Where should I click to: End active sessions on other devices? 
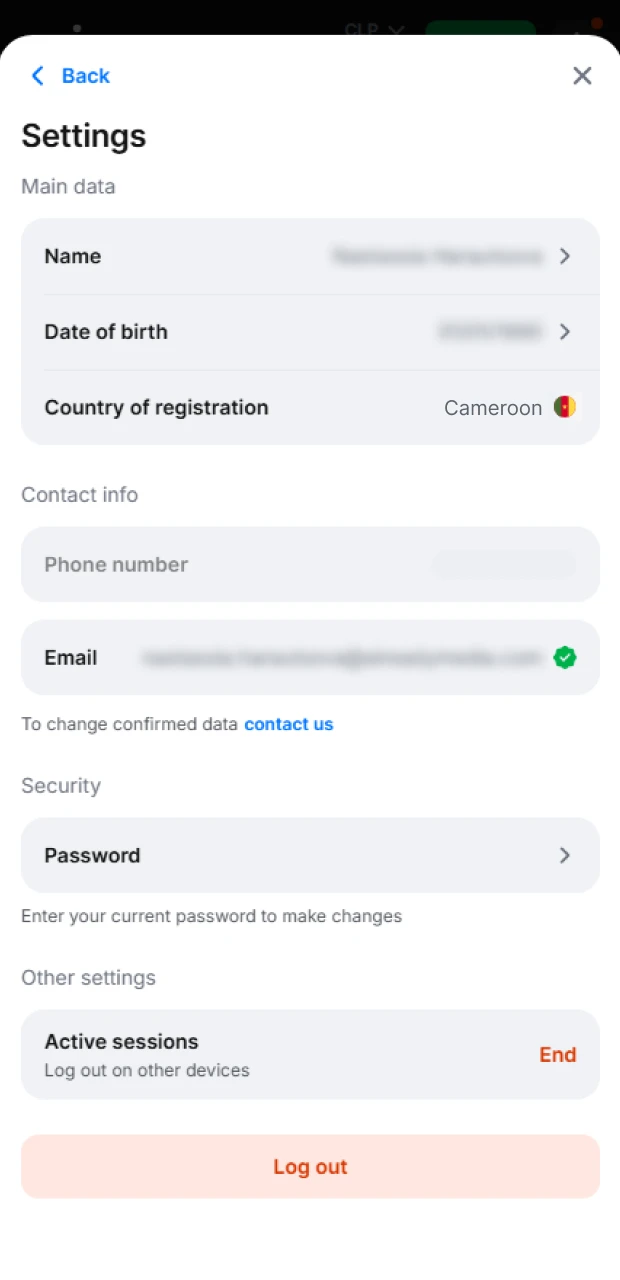pyautogui.click(x=557, y=1054)
